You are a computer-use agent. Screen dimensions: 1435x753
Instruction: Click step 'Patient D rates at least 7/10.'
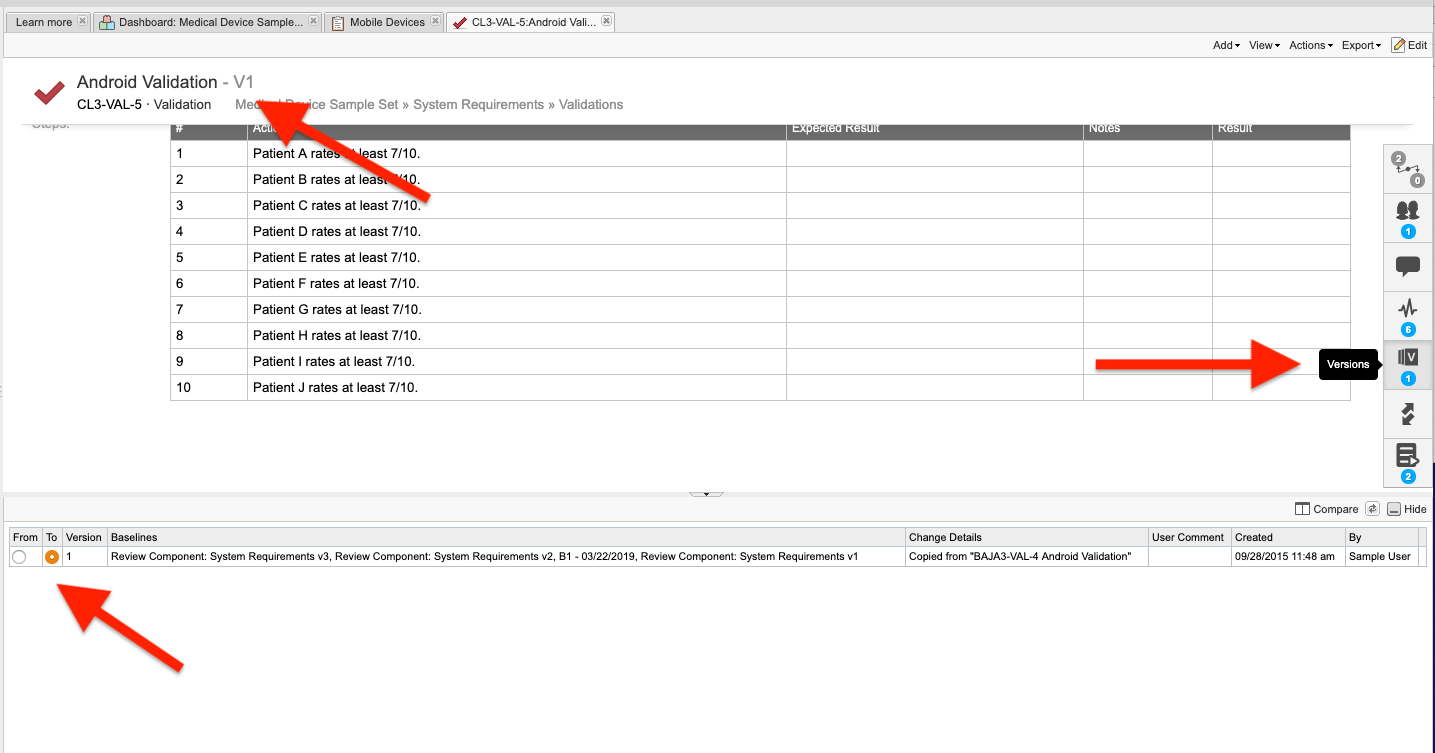coord(337,231)
